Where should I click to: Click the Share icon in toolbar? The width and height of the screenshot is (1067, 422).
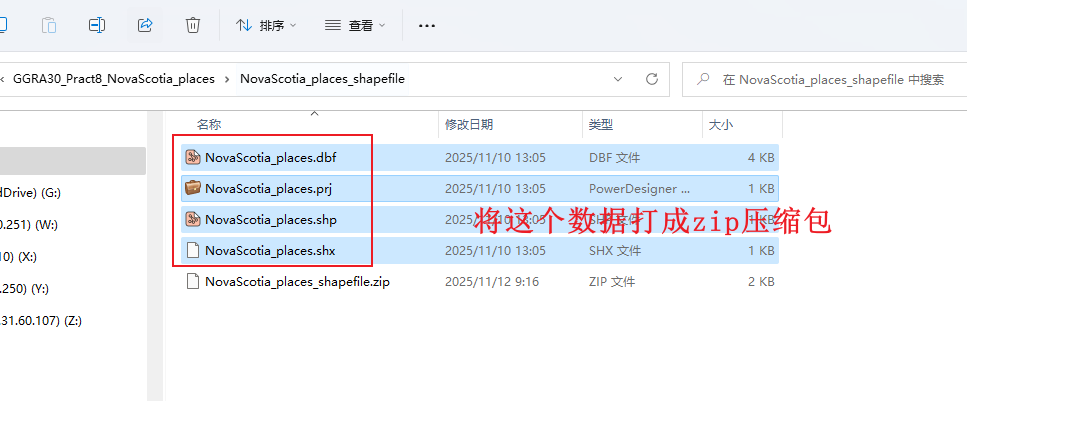(144, 25)
